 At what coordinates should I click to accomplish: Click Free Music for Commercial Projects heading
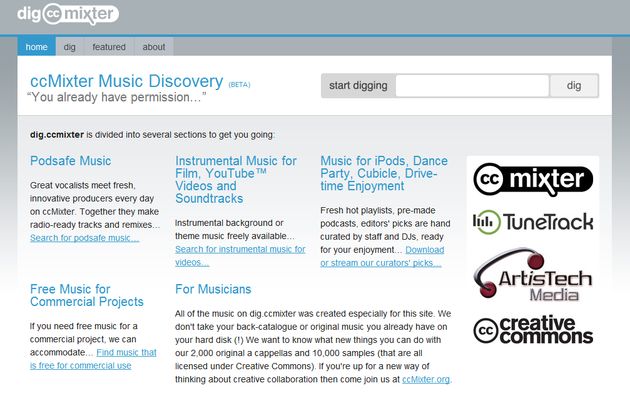point(86,295)
